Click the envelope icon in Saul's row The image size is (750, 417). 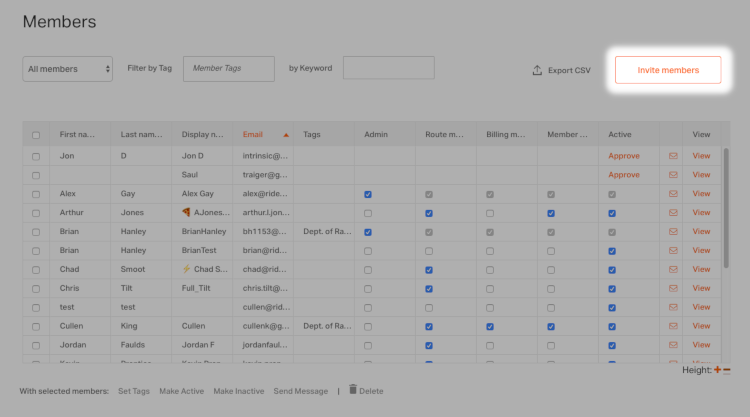coord(673,175)
